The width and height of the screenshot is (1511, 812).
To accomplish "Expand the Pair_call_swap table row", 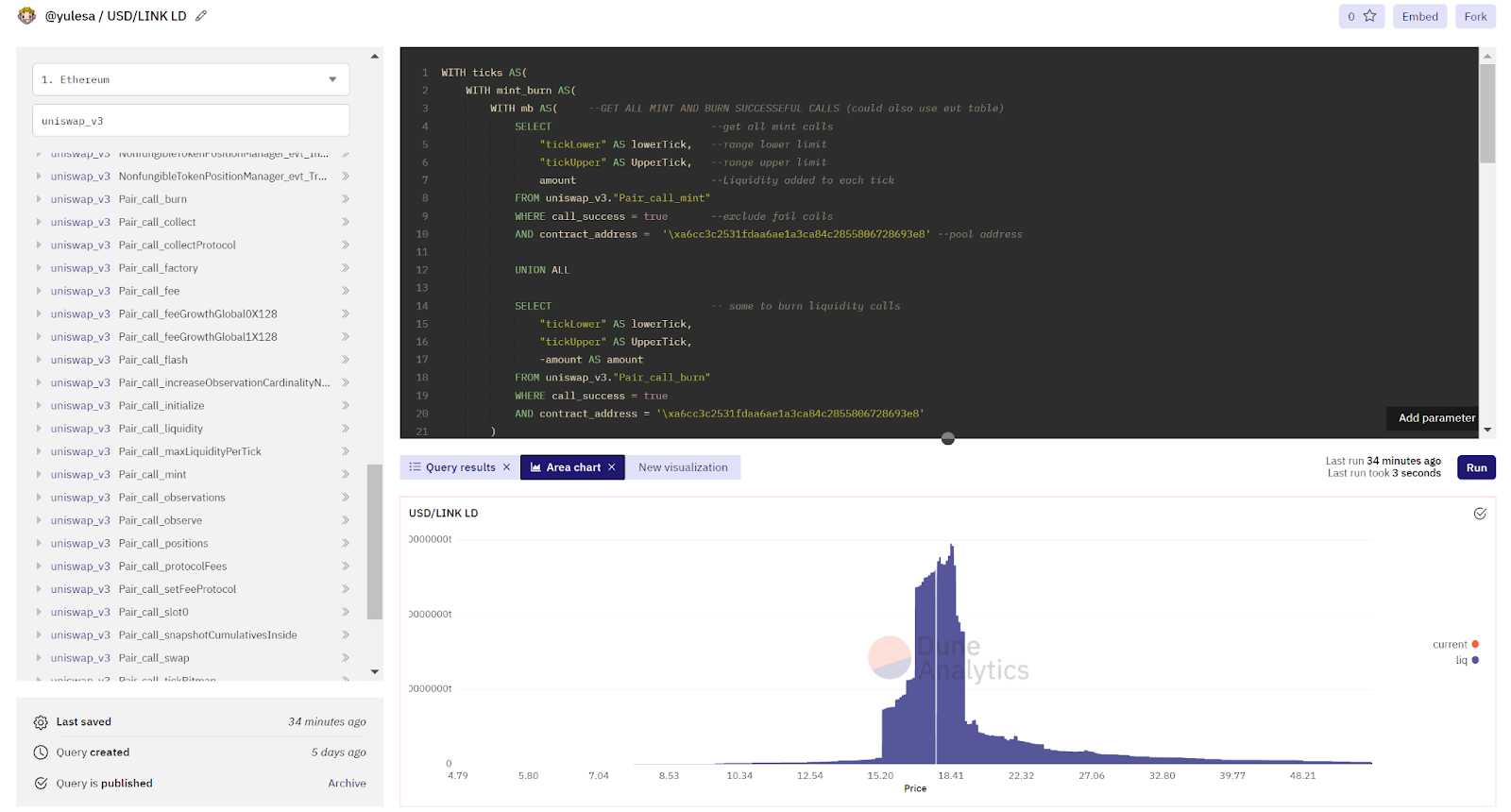I will pyautogui.click(x=39, y=658).
